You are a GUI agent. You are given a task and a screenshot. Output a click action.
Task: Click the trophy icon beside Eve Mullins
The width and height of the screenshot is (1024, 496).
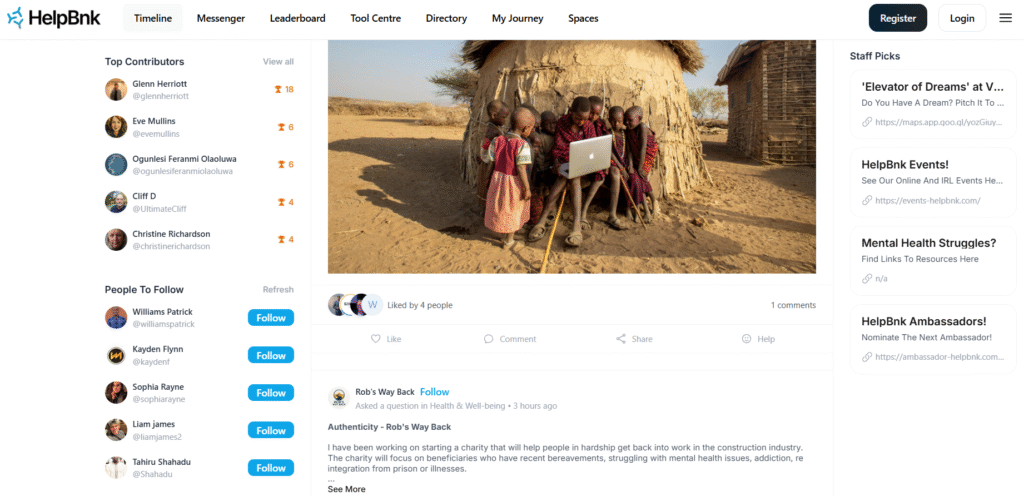281,127
